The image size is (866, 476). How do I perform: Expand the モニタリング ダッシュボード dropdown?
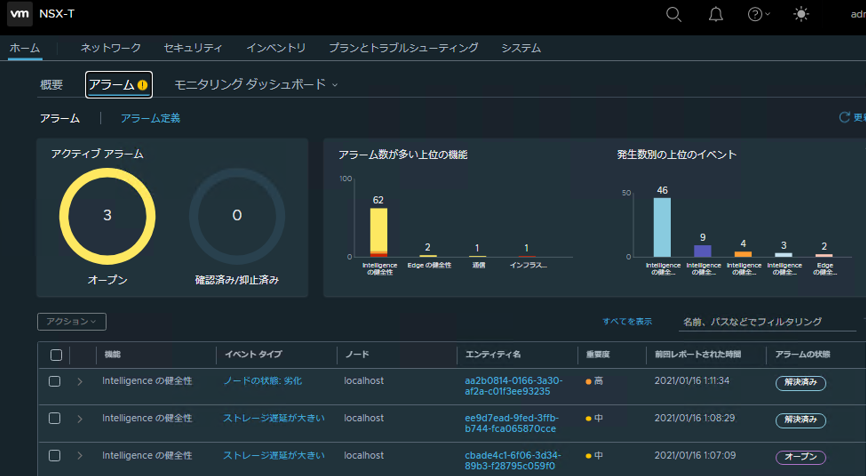(x=256, y=84)
